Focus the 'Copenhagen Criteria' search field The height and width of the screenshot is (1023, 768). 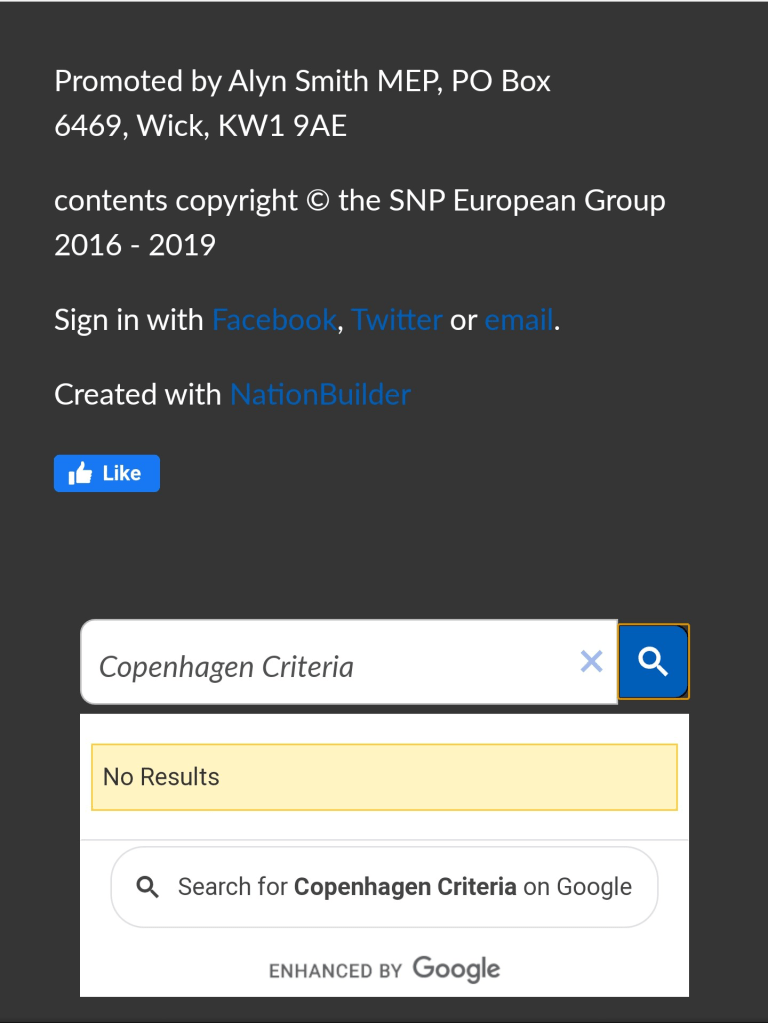pos(330,666)
